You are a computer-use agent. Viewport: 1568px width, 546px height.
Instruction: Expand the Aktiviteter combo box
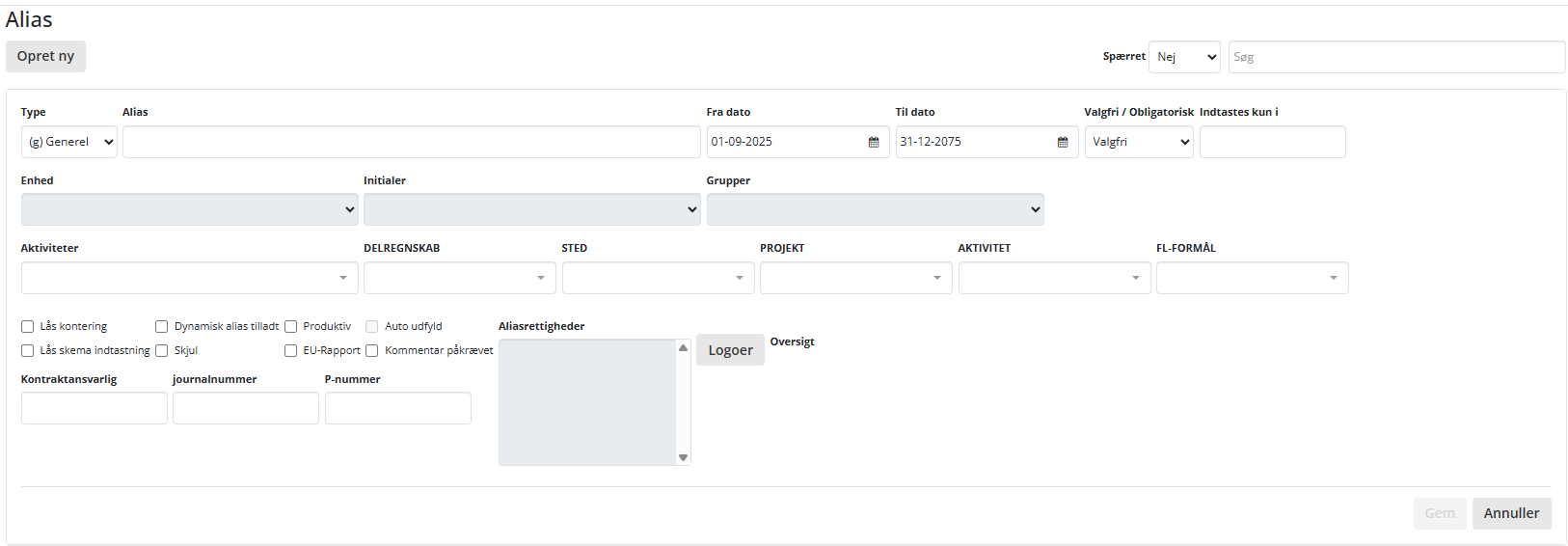coord(189,278)
